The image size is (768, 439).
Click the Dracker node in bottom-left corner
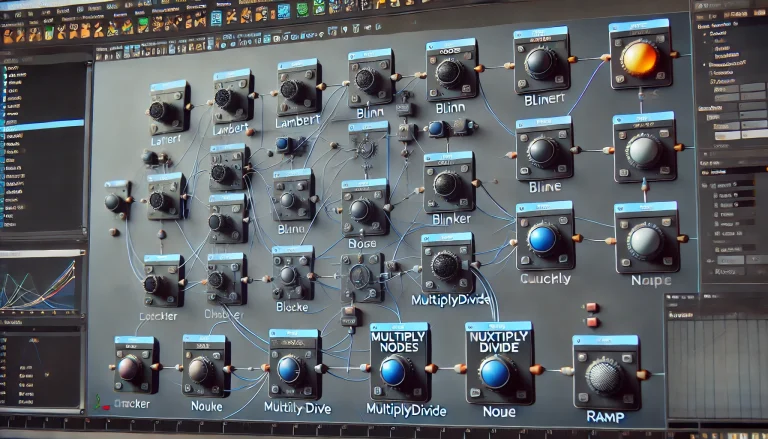coord(132,369)
